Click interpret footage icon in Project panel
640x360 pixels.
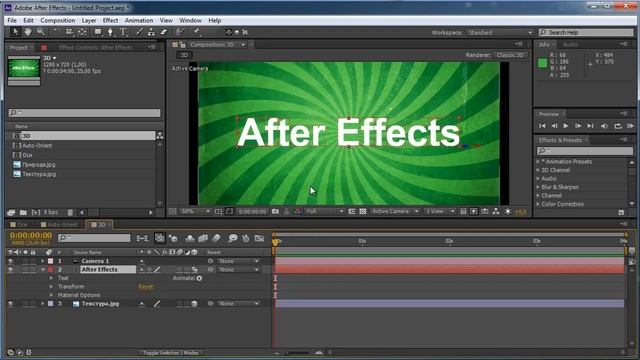(11, 212)
